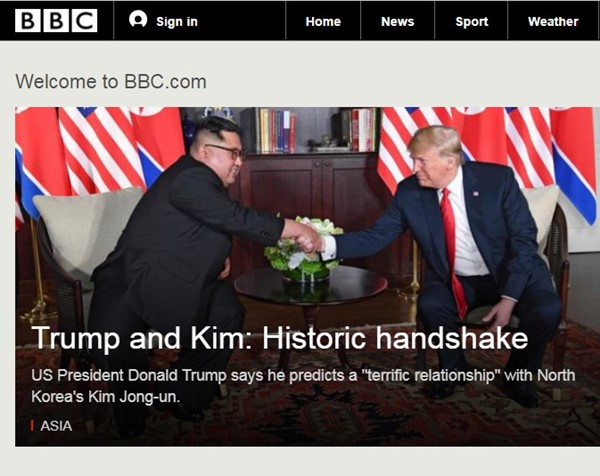This screenshot has height=476, width=600.
Task: Open the 'Trump and Kim: Historic handshake' headline
Action: 280,338
